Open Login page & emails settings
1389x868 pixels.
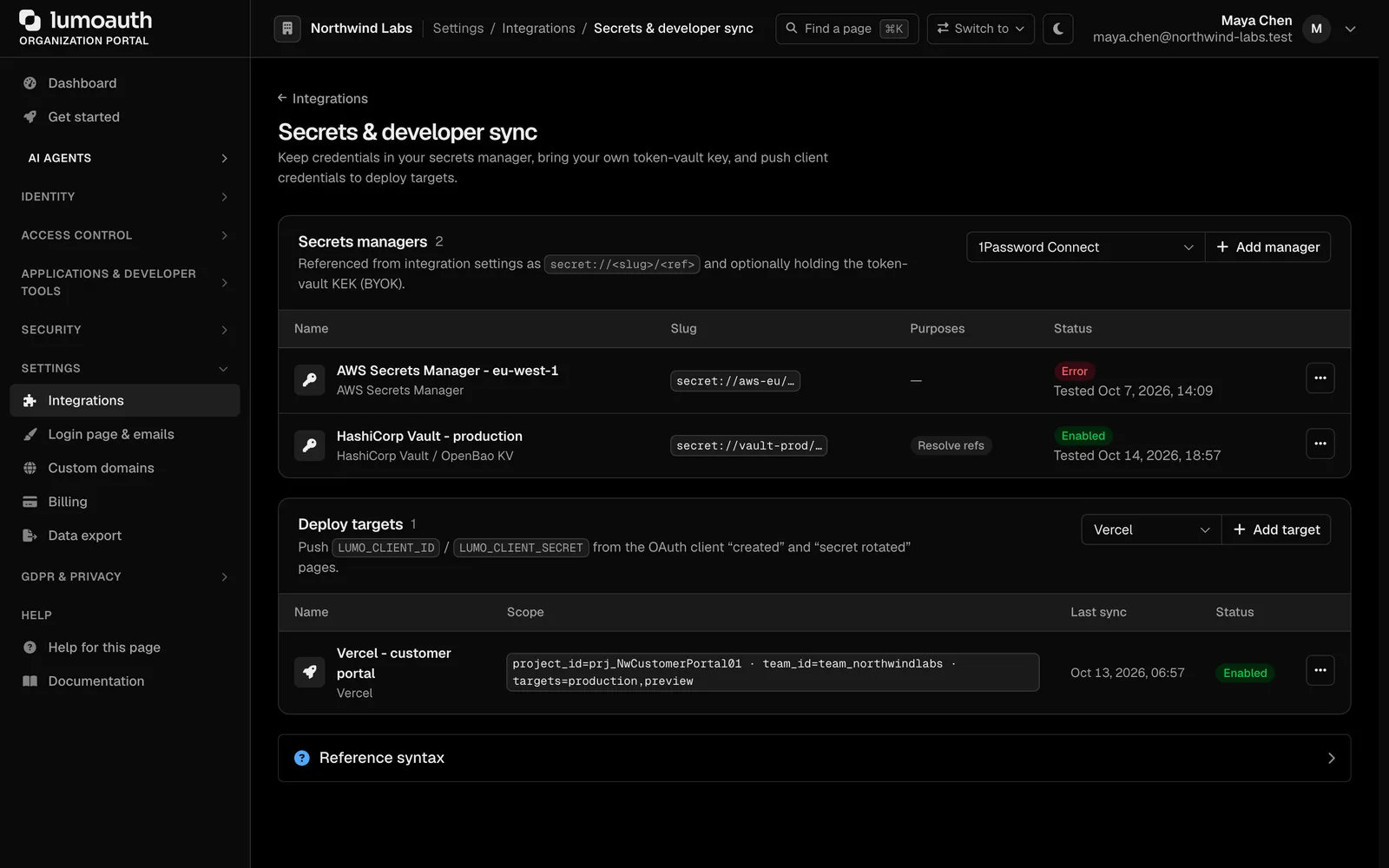click(125, 434)
